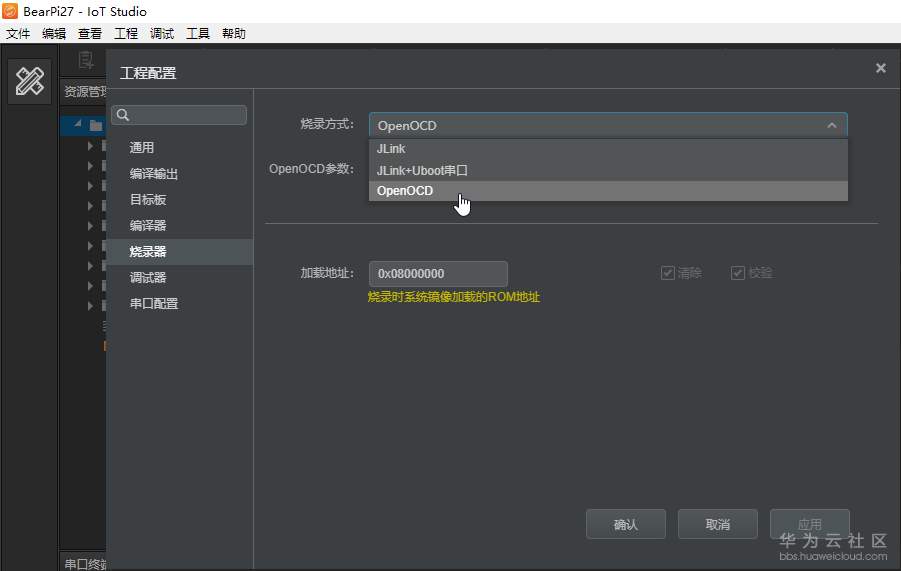
Task: Open the 编辑 menu
Action: click(54, 34)
